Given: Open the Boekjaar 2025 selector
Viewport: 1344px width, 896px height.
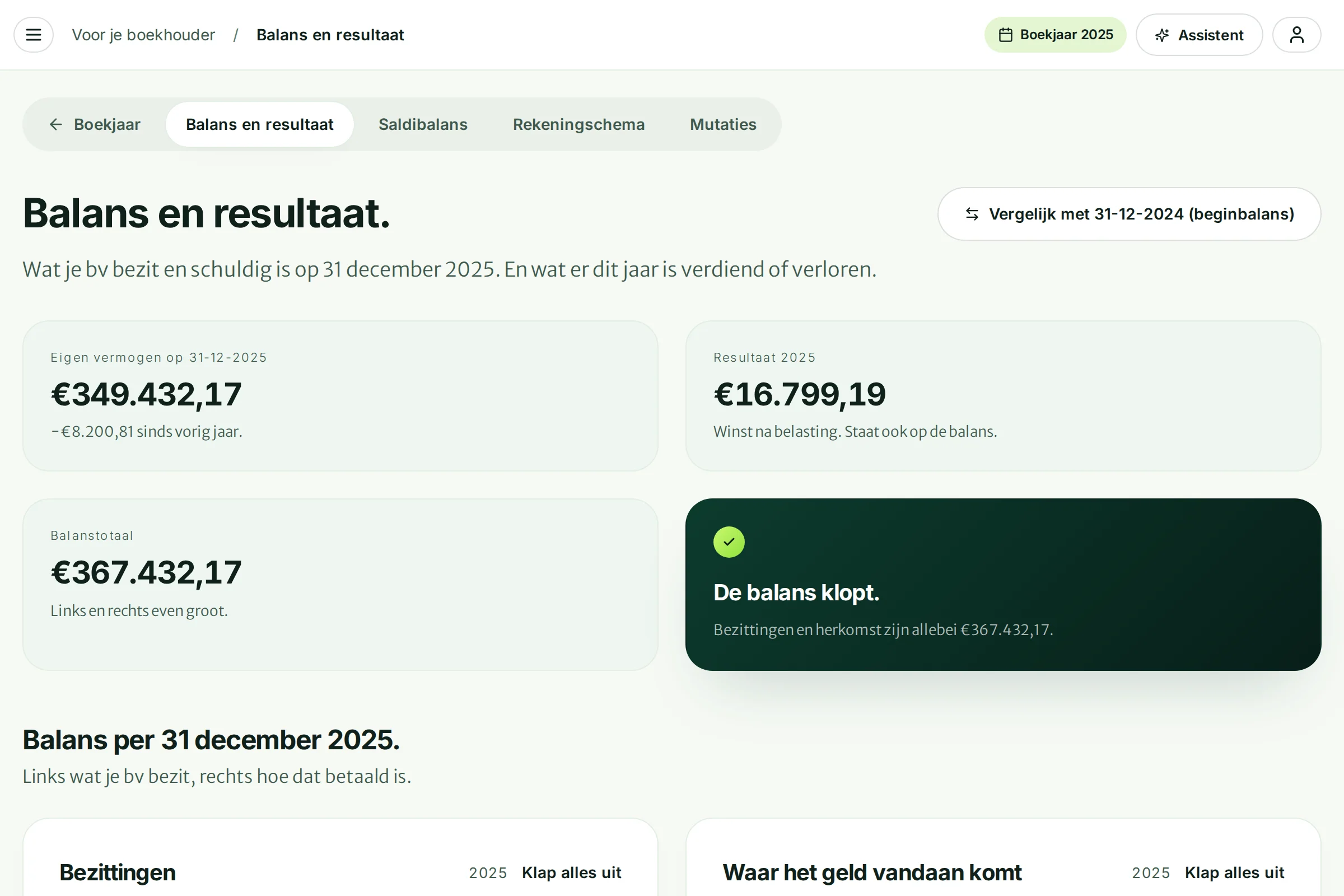Looking at the screenshot, I should (x=1055, y=35).
